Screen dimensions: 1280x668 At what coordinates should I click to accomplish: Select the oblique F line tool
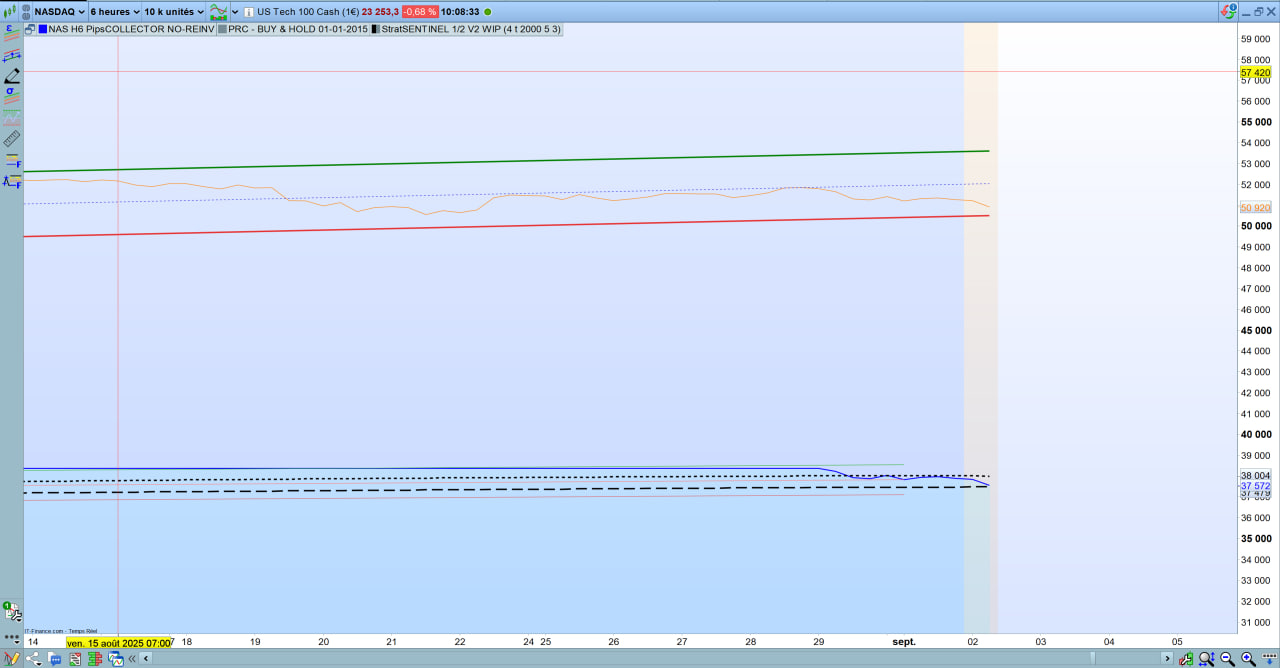[x=12, y=181]
